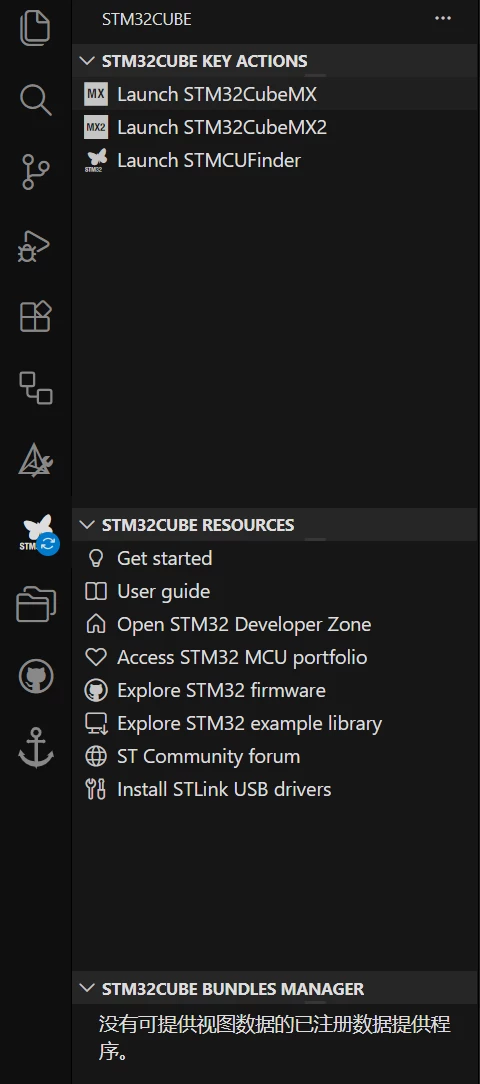480x1084 pixels.
Task: Click the MX2 icon beside Launch STM32CubeMX2
Action: click(96, 127)
